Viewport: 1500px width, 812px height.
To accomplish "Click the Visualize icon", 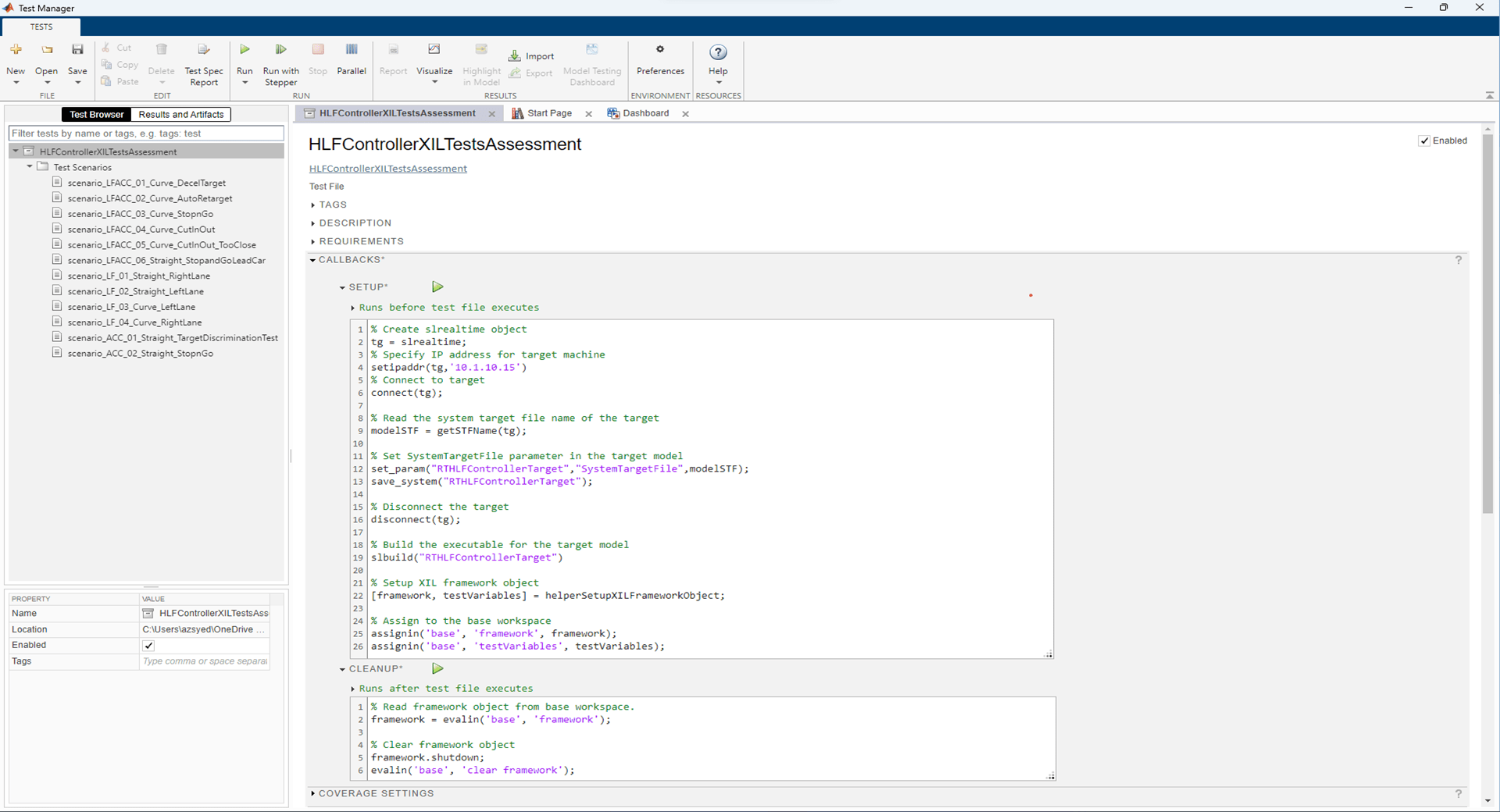I will point(434,50).
